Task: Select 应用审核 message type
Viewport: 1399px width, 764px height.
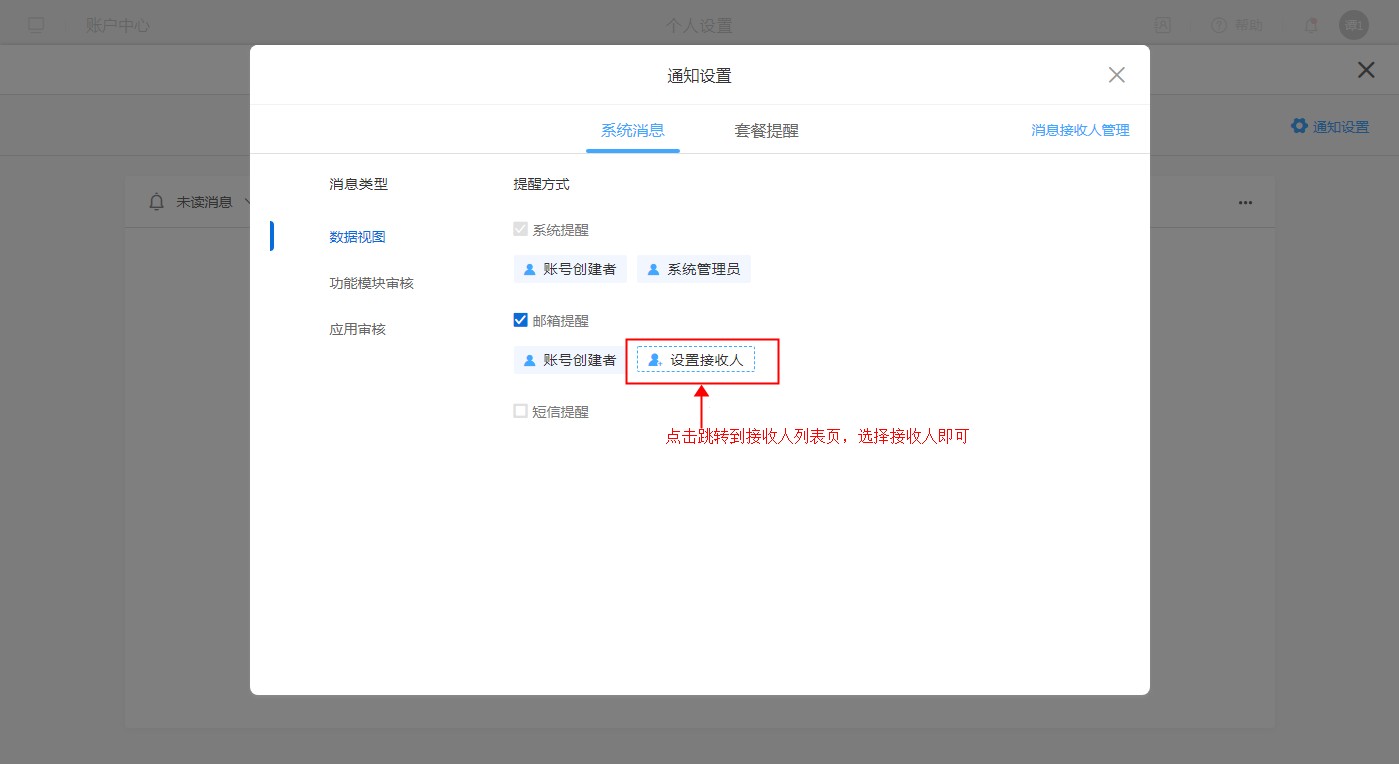Action: (x=357, y=329)
